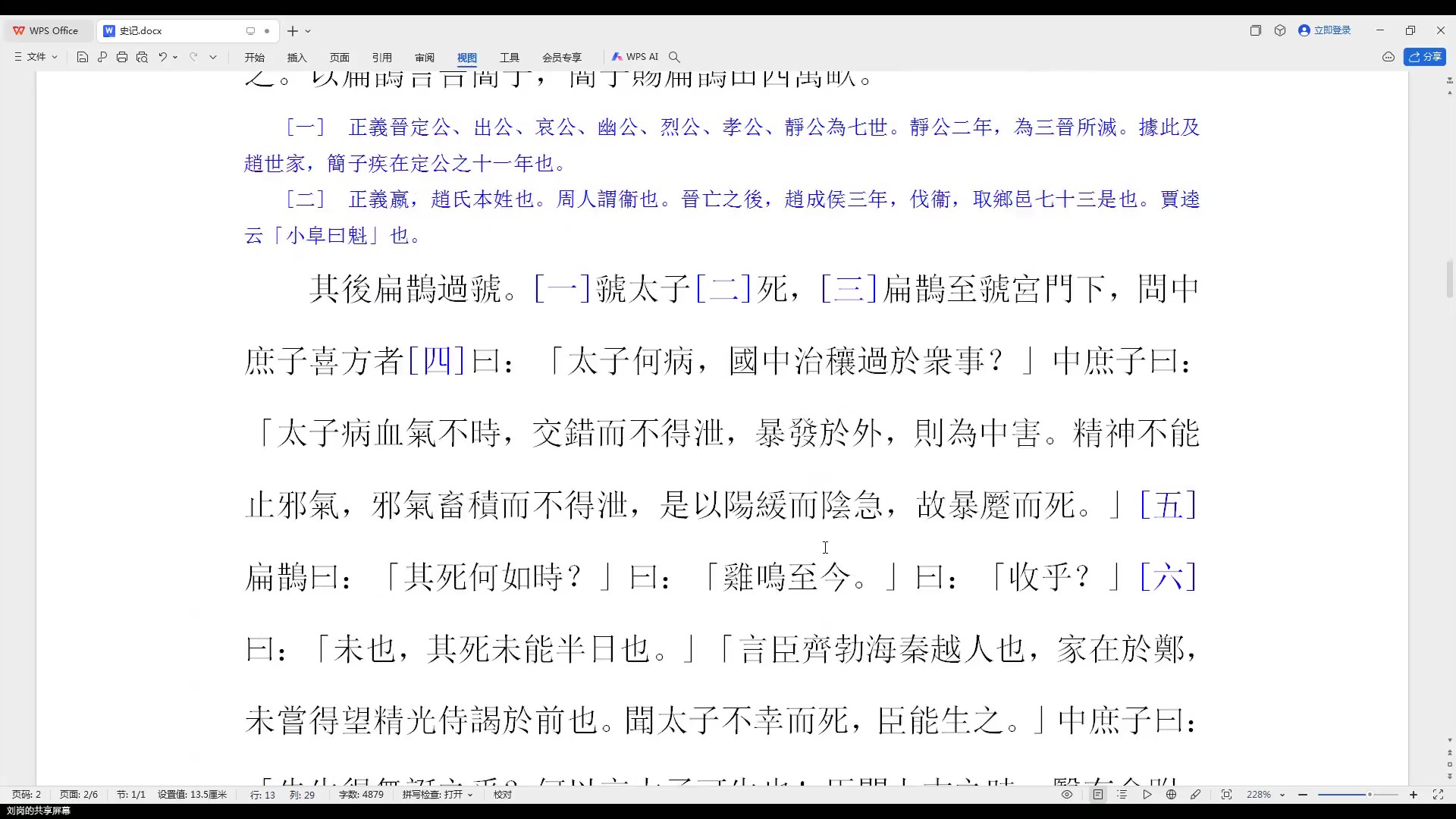1456x819 pixels.
Task: Expand quick access toolbar customization arrow
Action: [213, 57]
